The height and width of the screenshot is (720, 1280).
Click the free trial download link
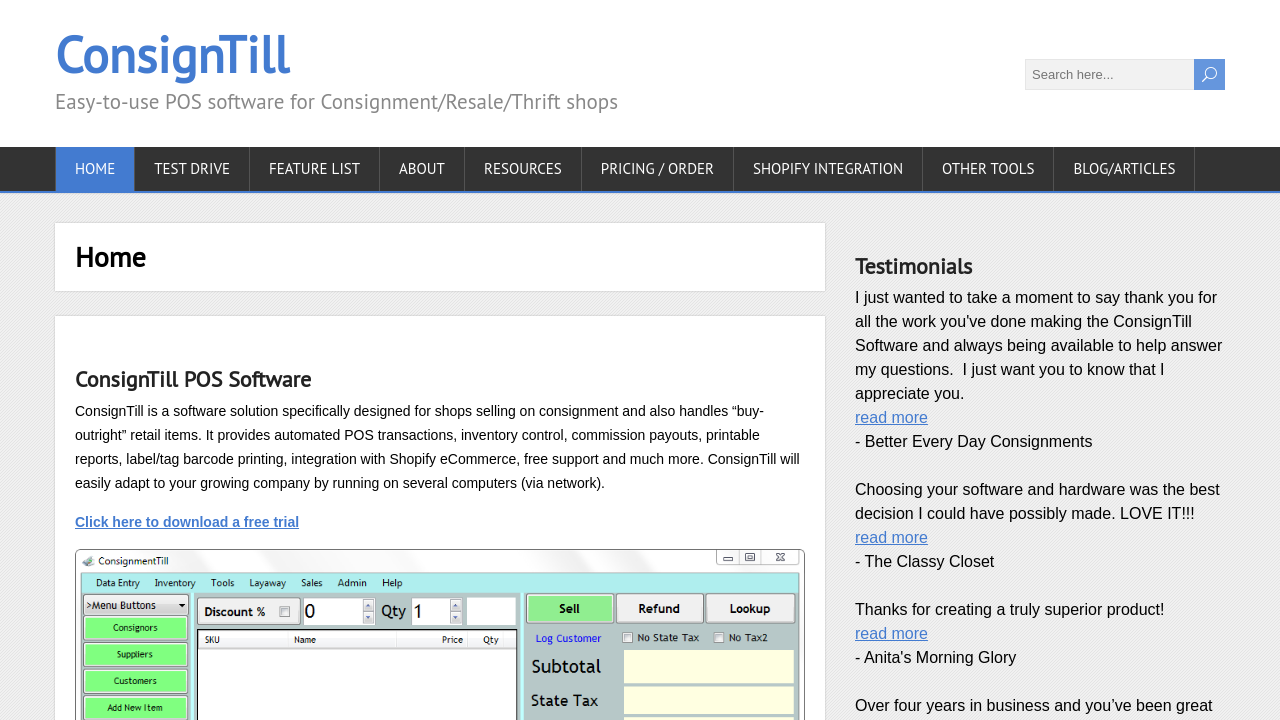187,522
